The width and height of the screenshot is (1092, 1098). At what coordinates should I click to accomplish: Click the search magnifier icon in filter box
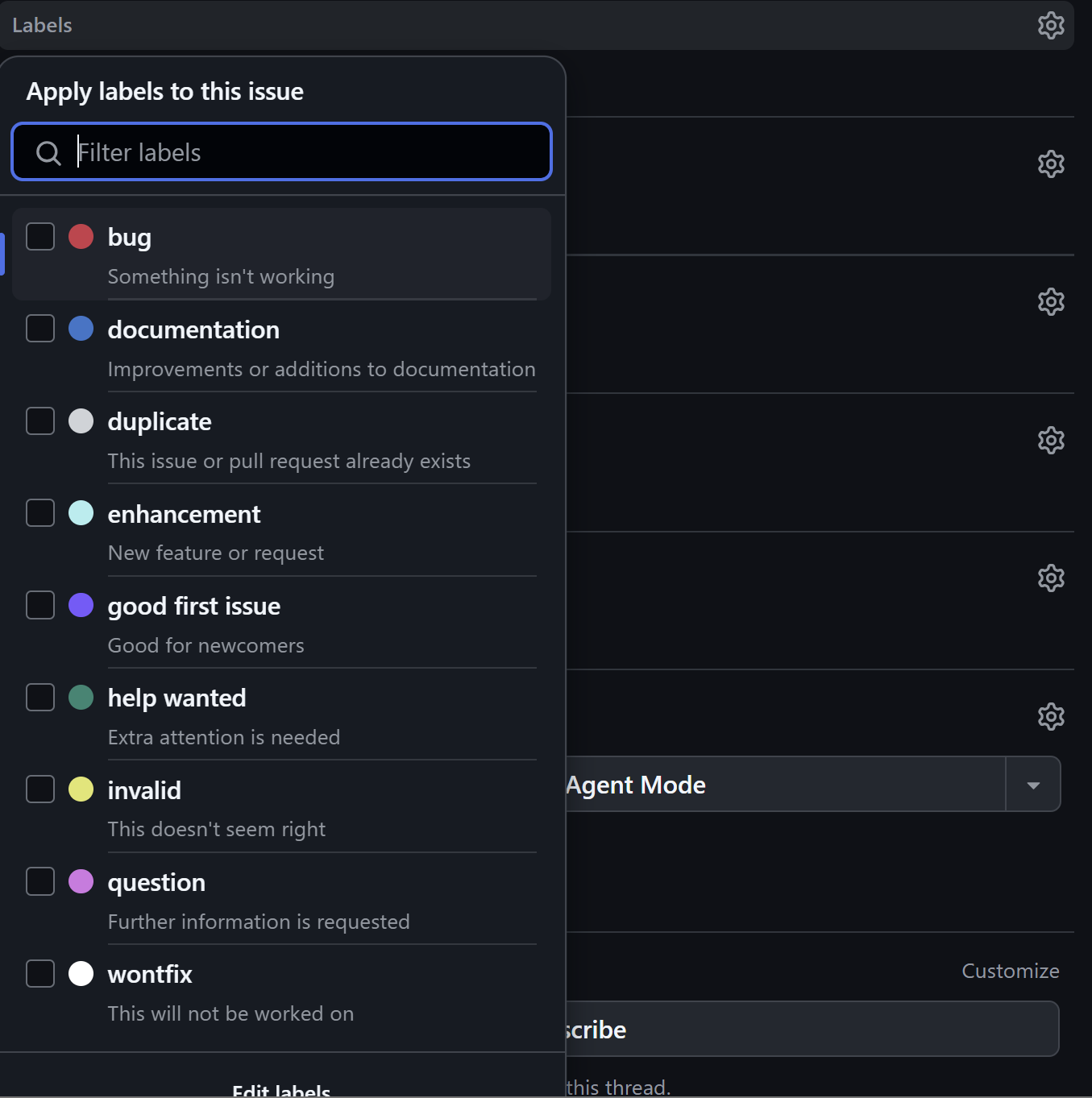coord(48,153)
